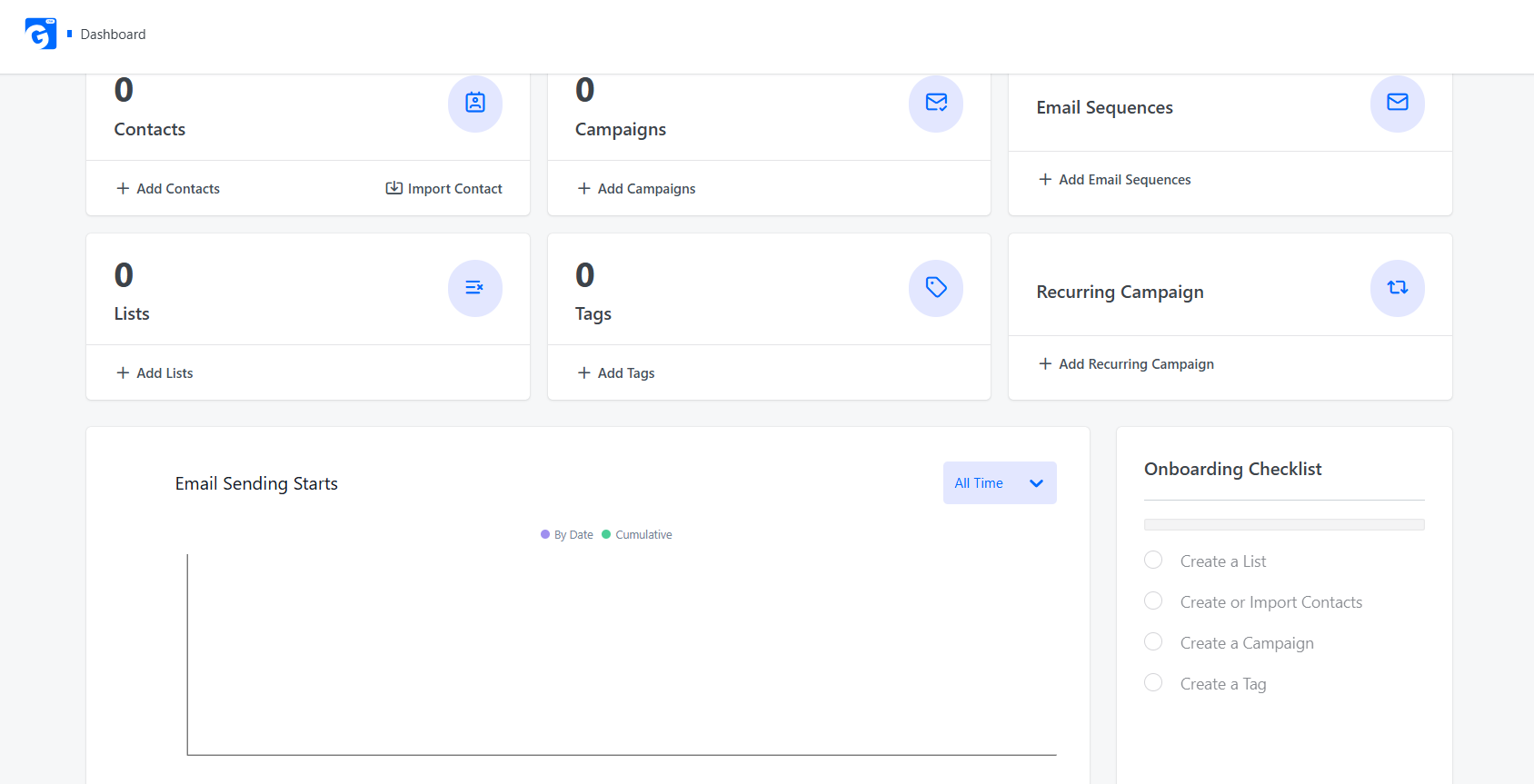Click the Create a Tag checklist text
1534x784 pixels.
(x=1223, y=684)
